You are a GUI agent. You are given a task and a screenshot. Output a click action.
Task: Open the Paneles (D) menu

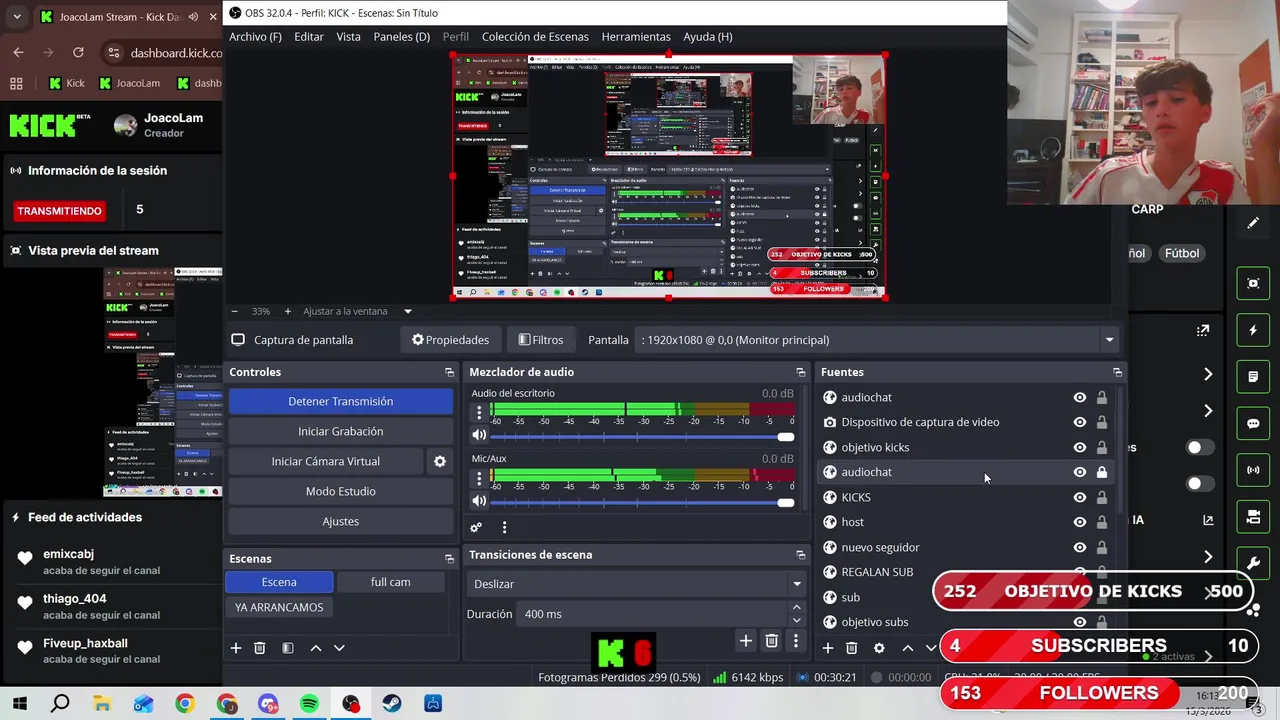[x=401, y=36]
